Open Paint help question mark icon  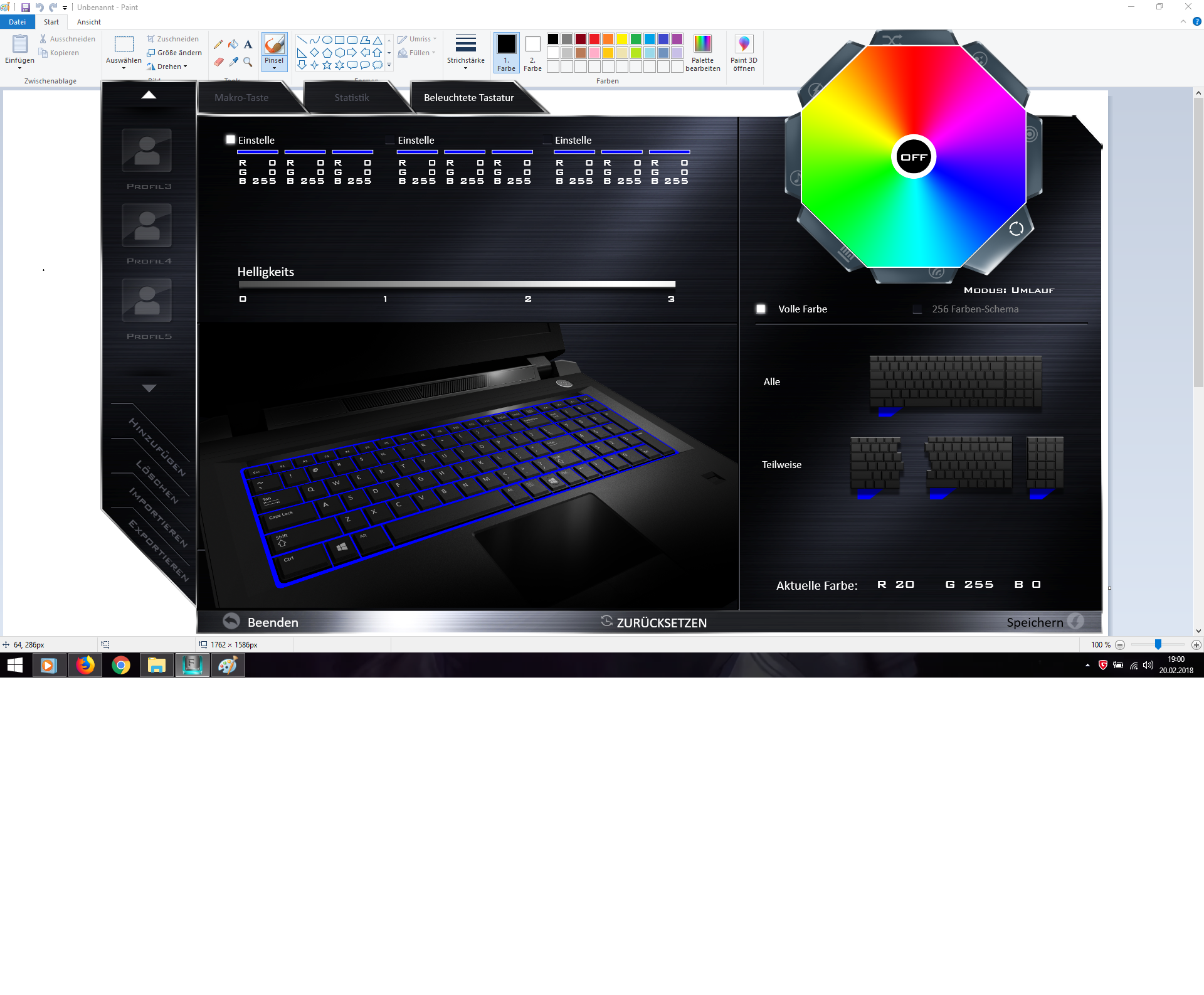click(1196, 21)
